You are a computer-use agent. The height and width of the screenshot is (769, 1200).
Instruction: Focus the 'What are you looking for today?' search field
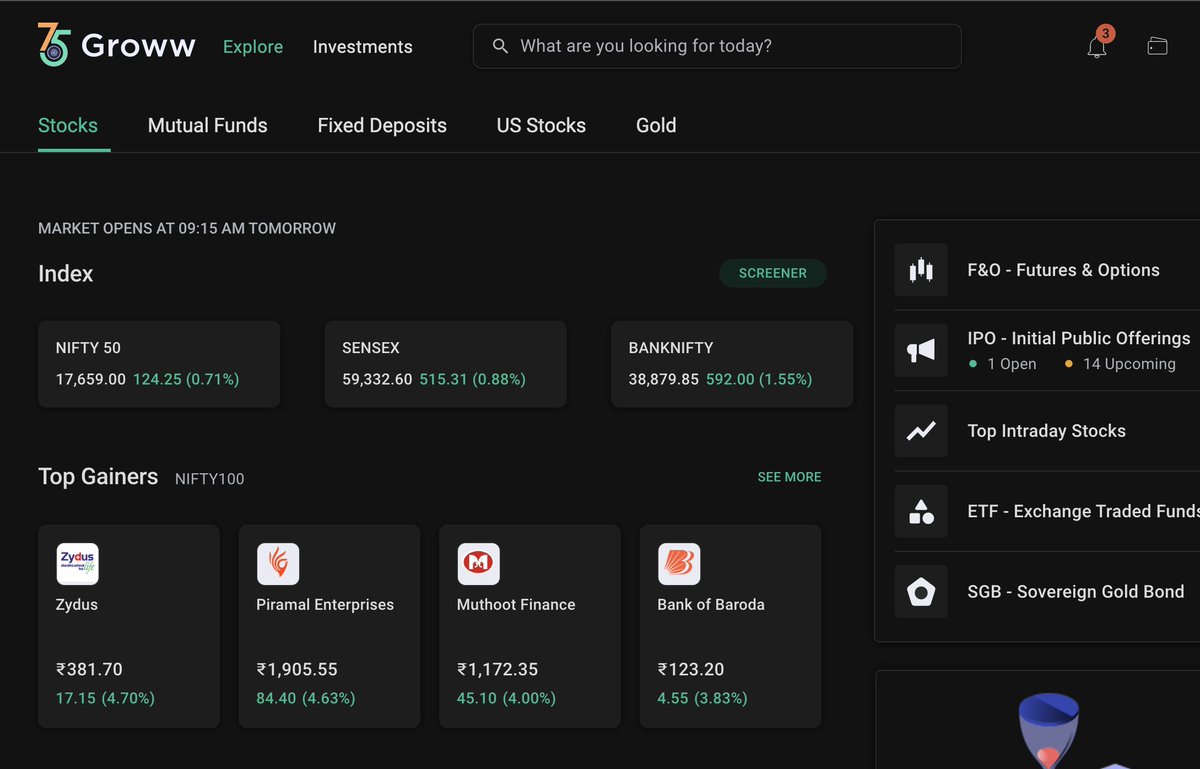[717, 46]
